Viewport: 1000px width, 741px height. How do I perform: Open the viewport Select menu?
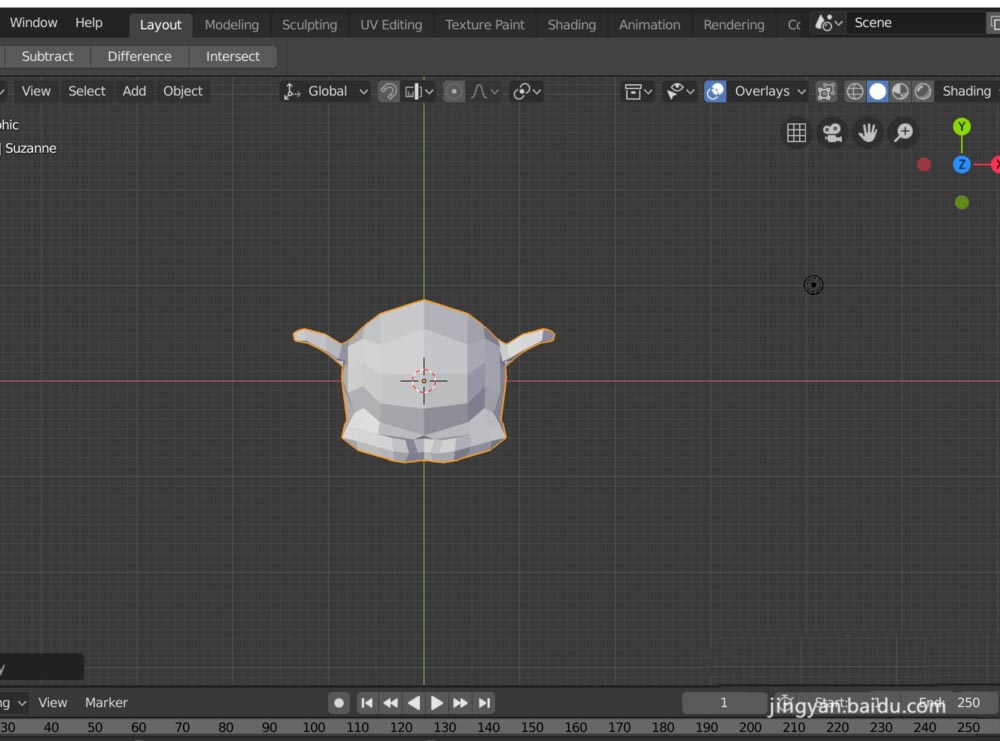pos(87,91)
